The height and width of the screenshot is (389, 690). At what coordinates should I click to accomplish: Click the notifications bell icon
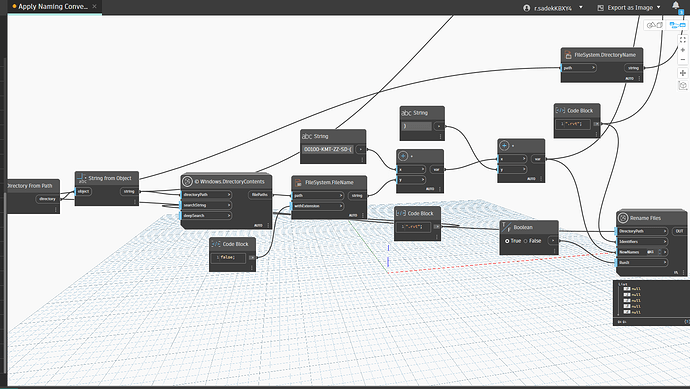(x=675, y=5)
